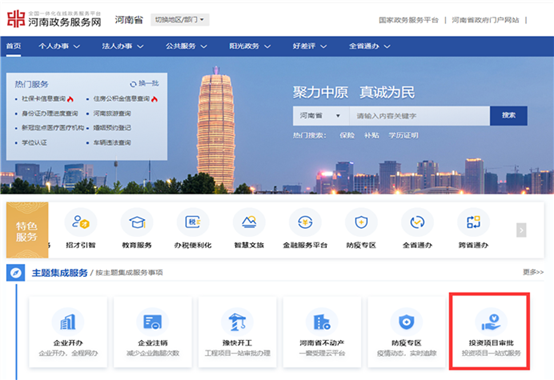Click hot search keyword 学历证明
Screen dimensions: 554x380
(403, 136)
